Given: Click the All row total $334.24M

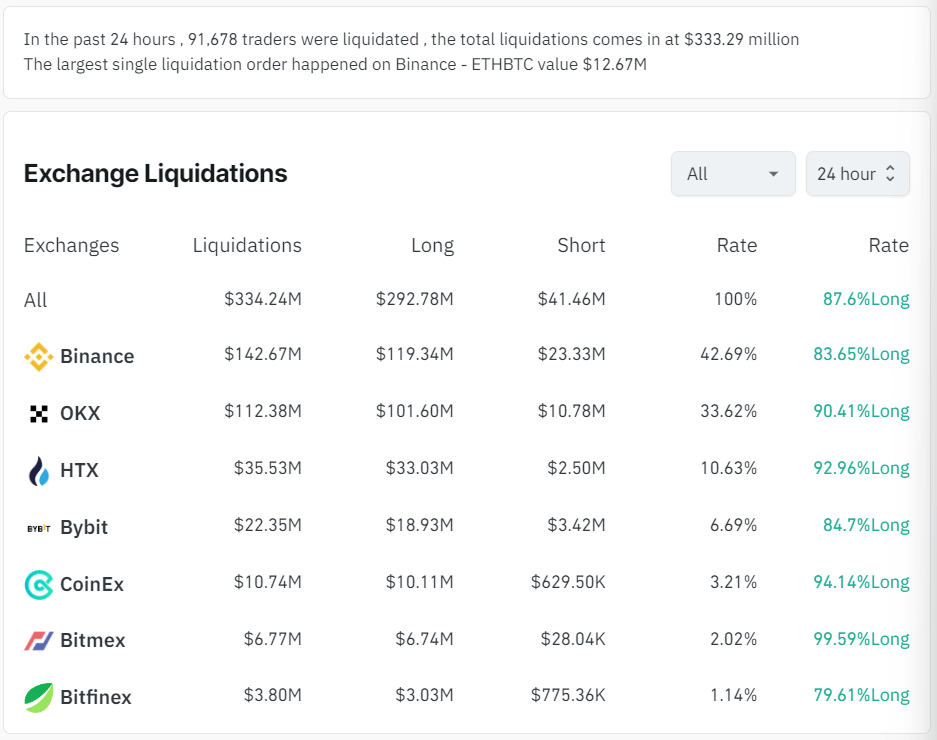Looking at the screenshot, I should point(262,299).
